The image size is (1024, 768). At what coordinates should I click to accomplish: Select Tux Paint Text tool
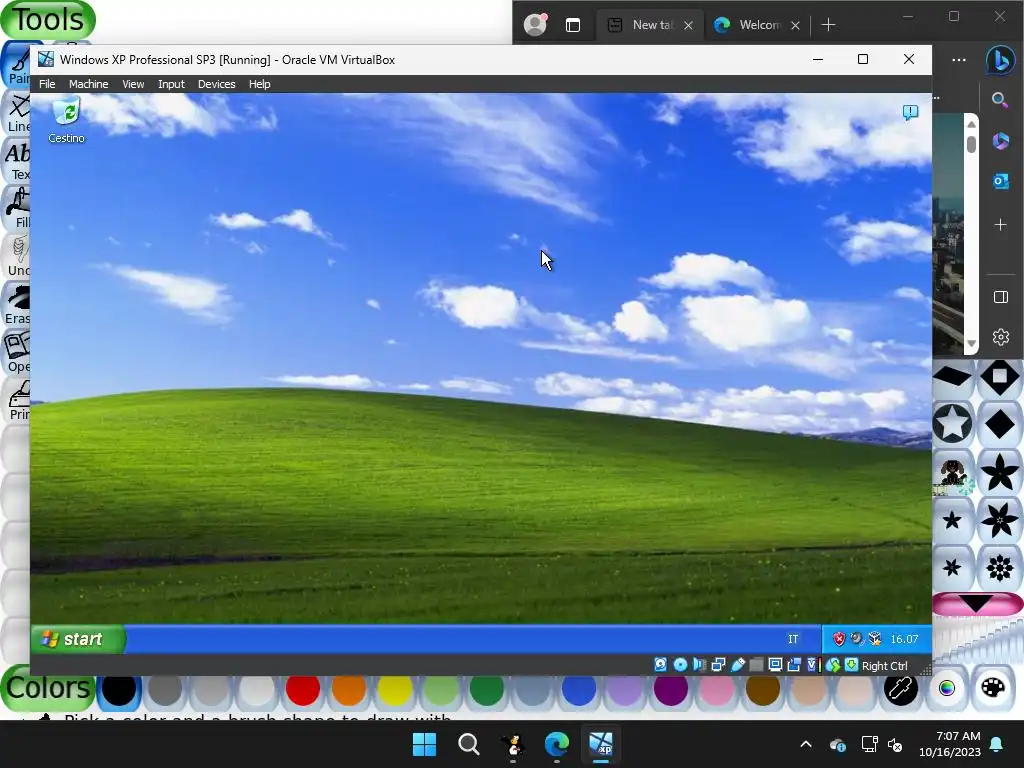17,161
